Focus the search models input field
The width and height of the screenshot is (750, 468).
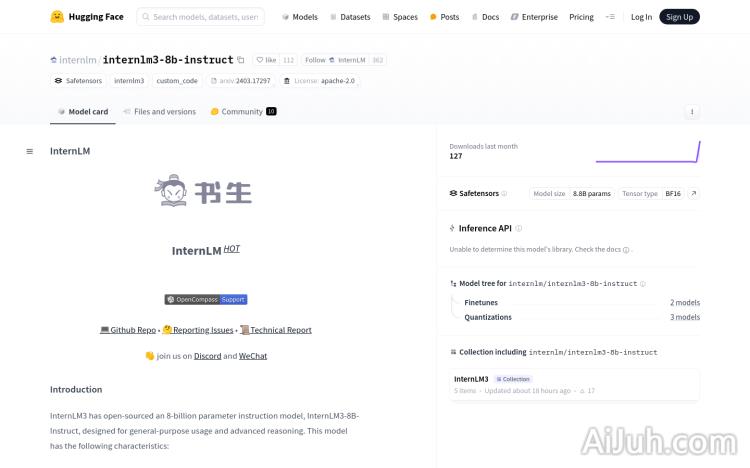(x=202, y=17)
